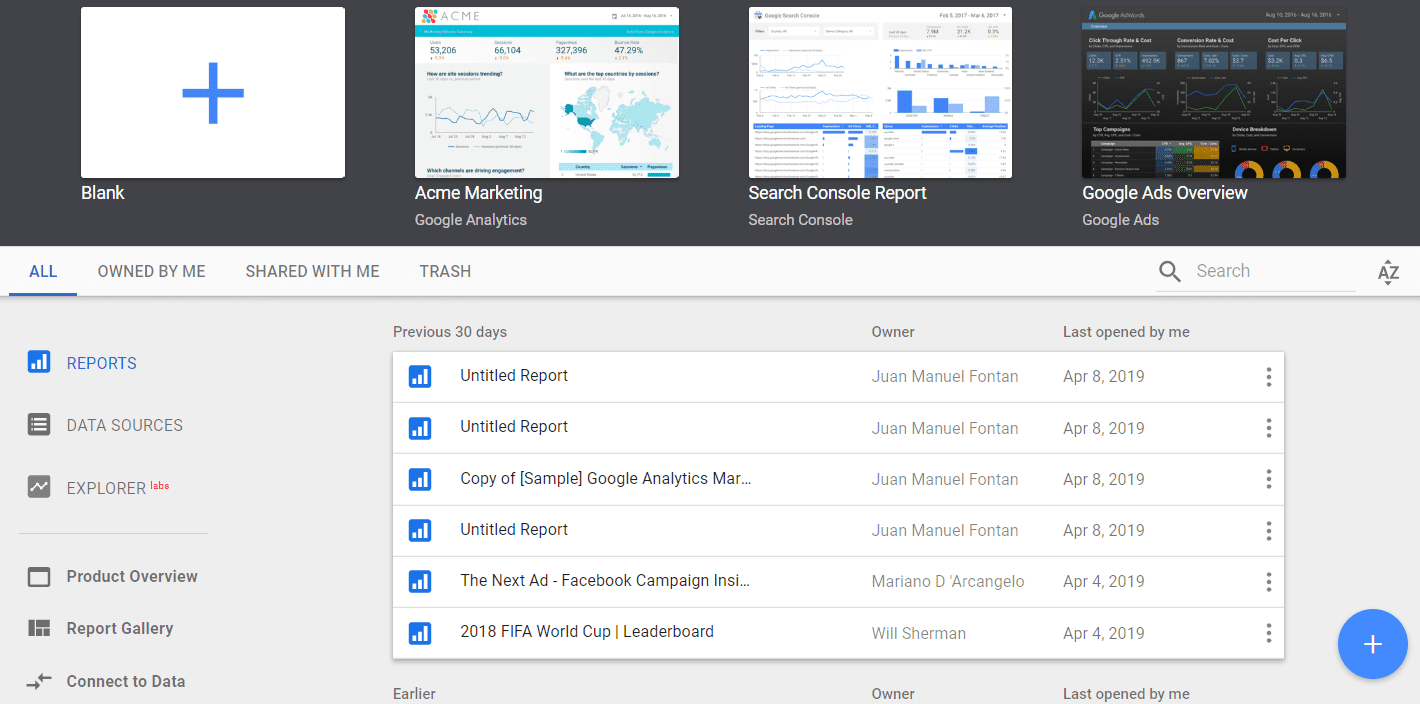Click the report icon of The Next Ad row
Screen dimensions: 1420x704
click(x=420, y=581)
